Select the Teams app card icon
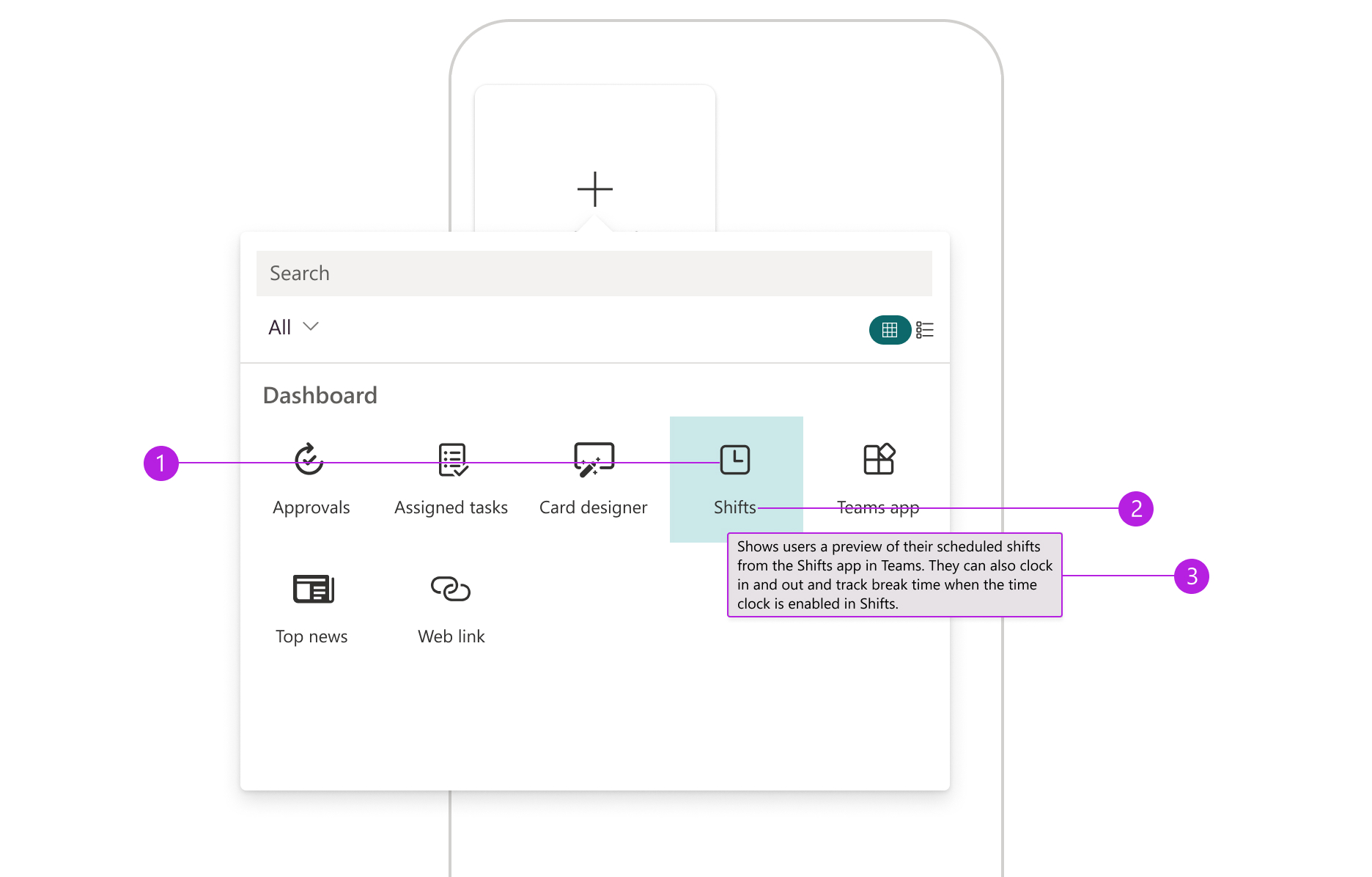This screenshot has height=877, width=1372. click(879, 459)
